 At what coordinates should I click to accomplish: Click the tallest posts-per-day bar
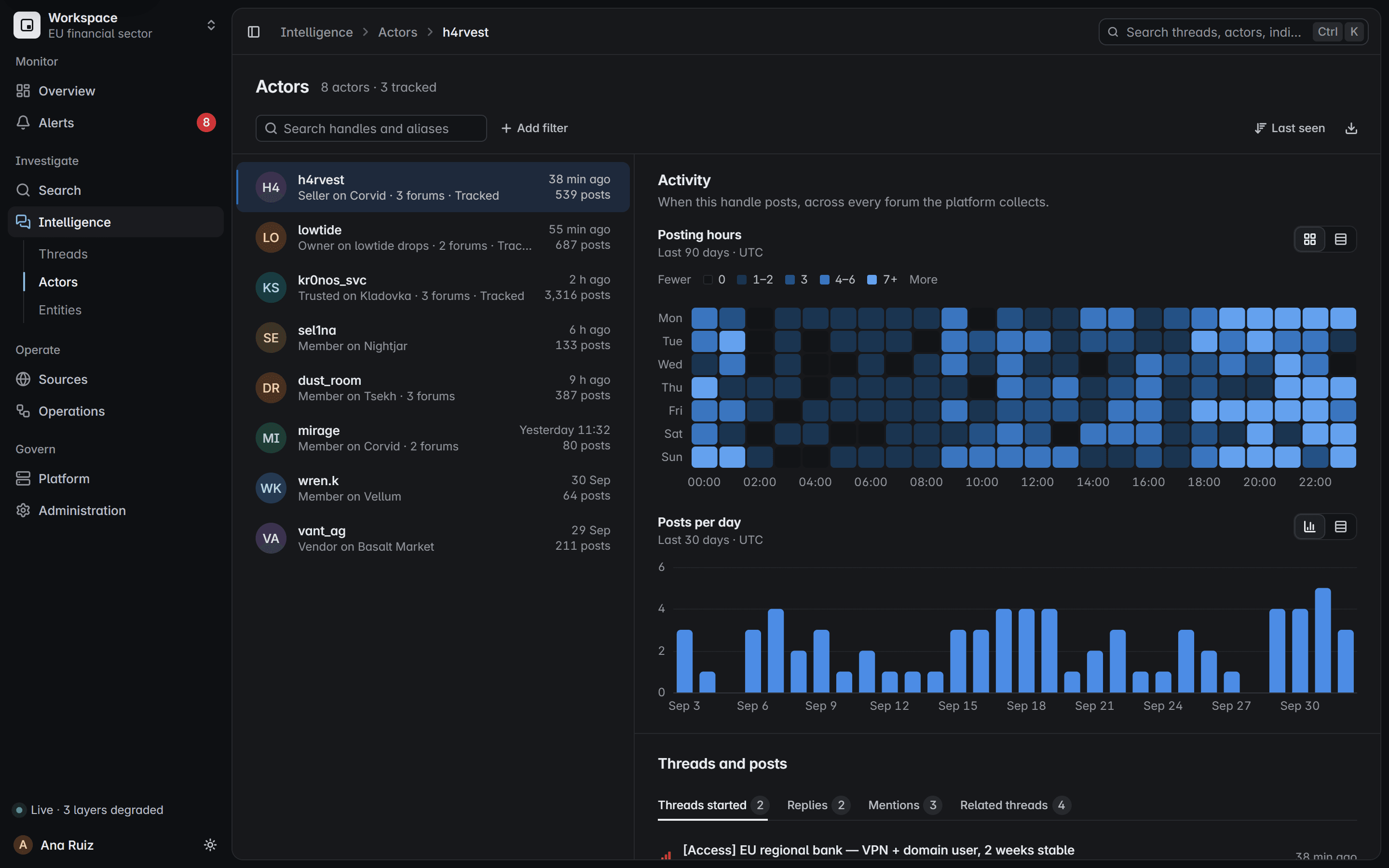[x=1322, y=640]
